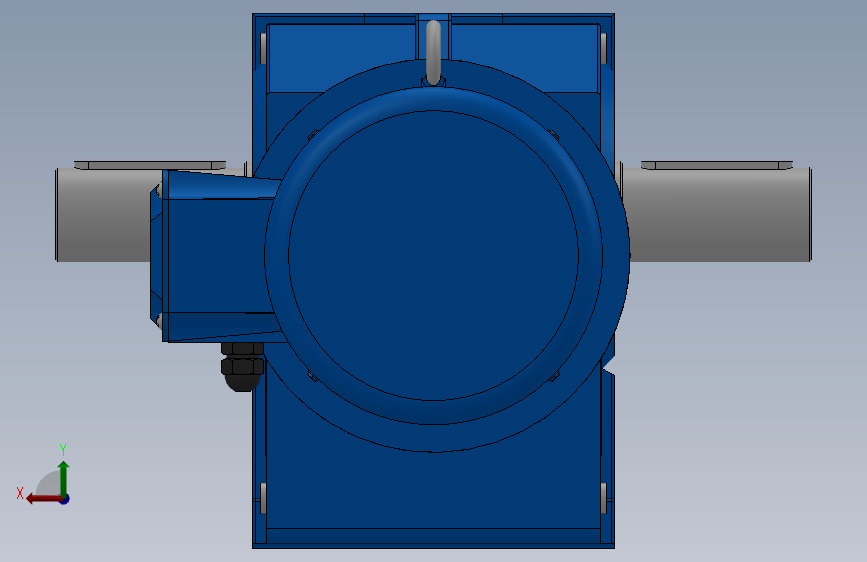Viewport: 867px width, 562px height.
Task: Select the bottom-right gray housing bolt
Action: coord(603,498)
